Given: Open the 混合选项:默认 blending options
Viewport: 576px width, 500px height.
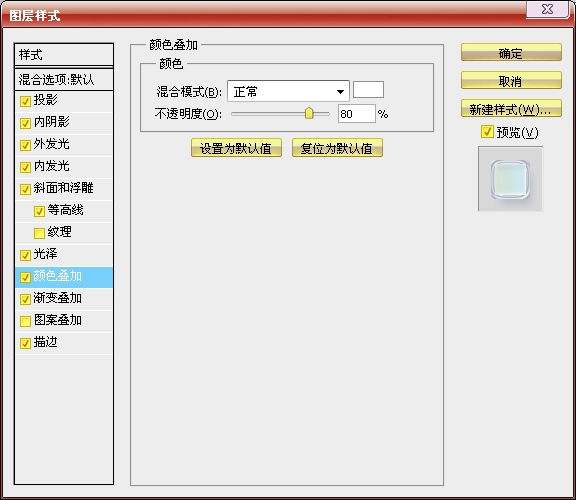Looking at the screenshot, I should point(64,79).
